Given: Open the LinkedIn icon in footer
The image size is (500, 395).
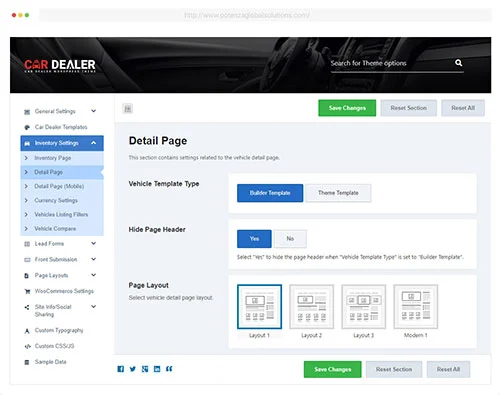Looking at the screenshot, I should (157, 369).
